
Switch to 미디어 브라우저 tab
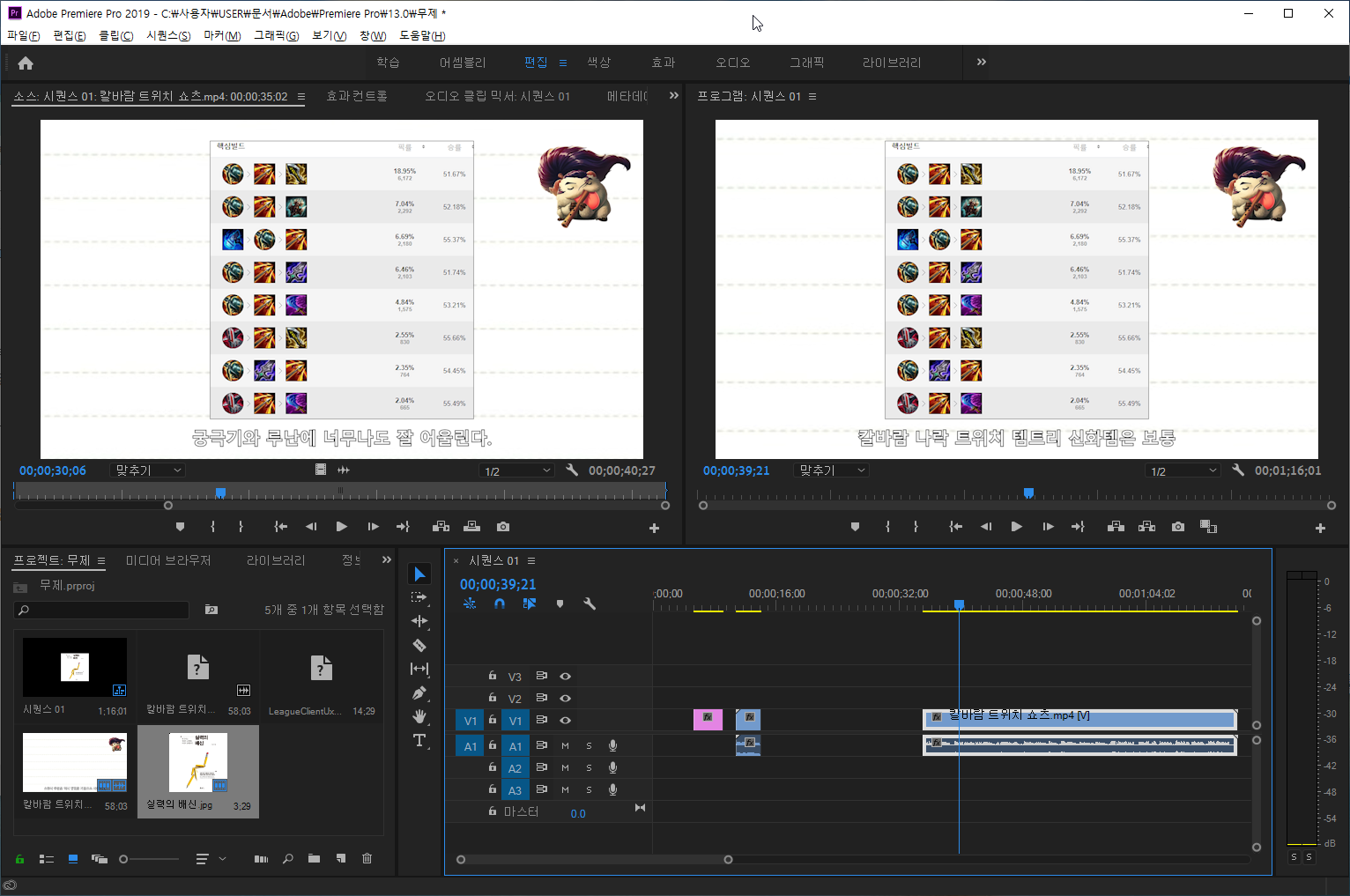(x=168, y=560)
